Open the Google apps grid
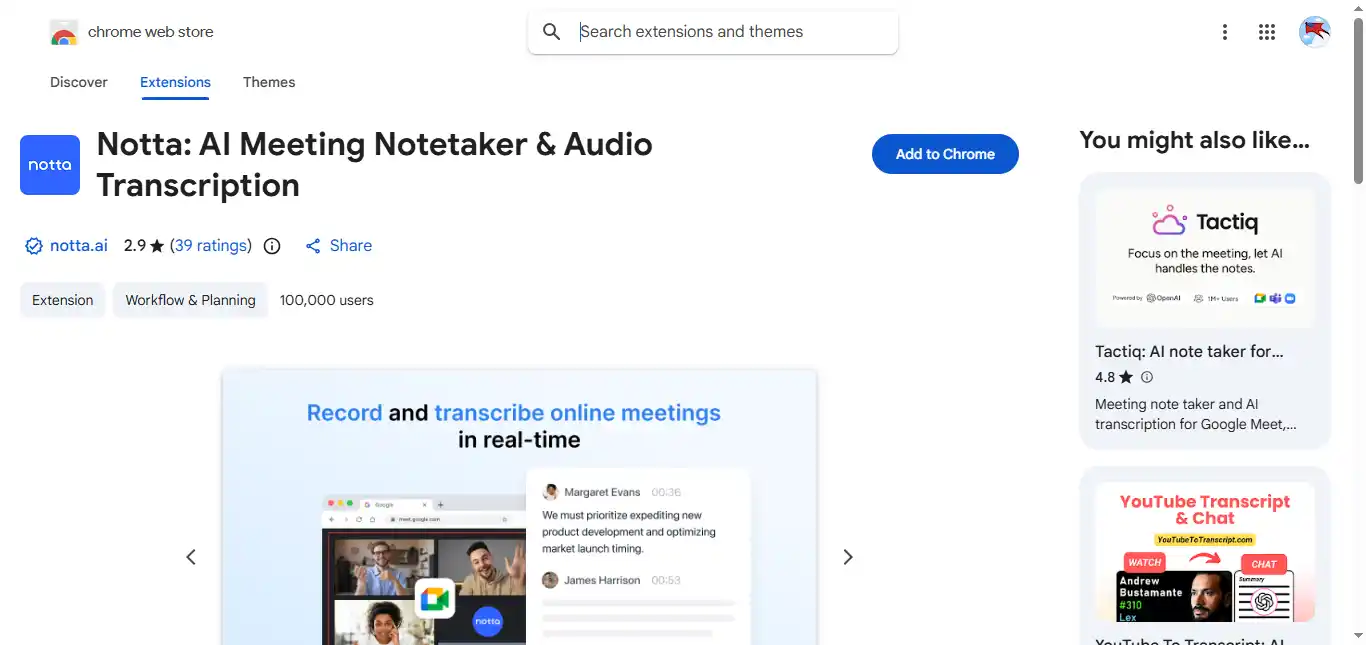1366x645 pixels. pos(1267,32)
